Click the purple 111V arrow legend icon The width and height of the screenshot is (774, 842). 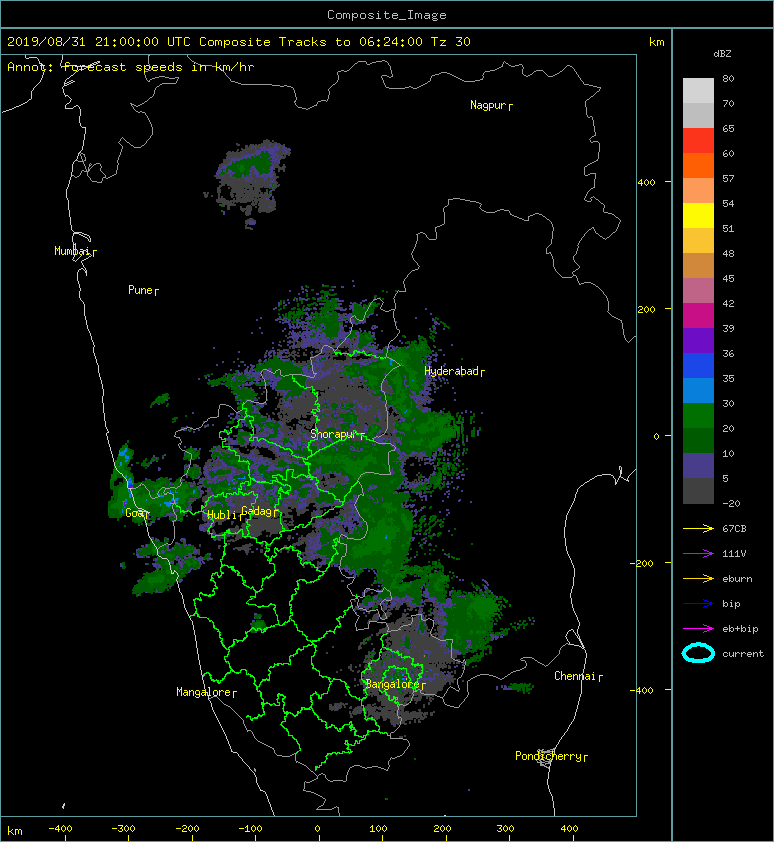tap(698, 554)
